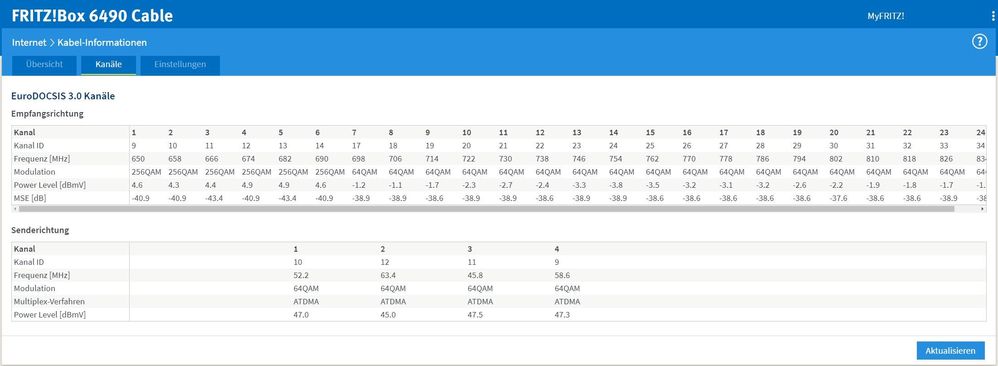Click power level value -2.7

[x=506, y=185]
